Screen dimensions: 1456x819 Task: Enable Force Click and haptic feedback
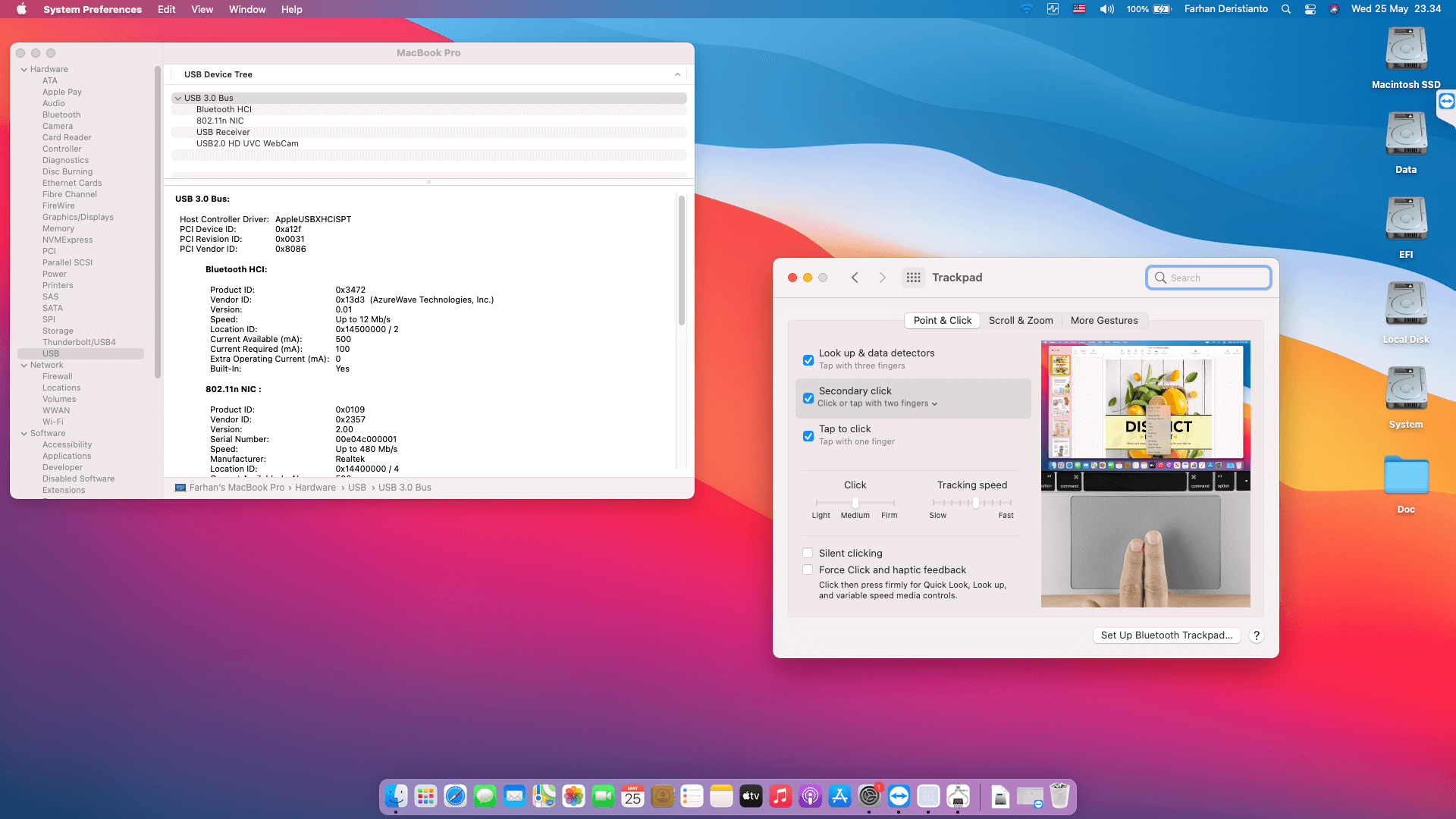tap(808, 570)
